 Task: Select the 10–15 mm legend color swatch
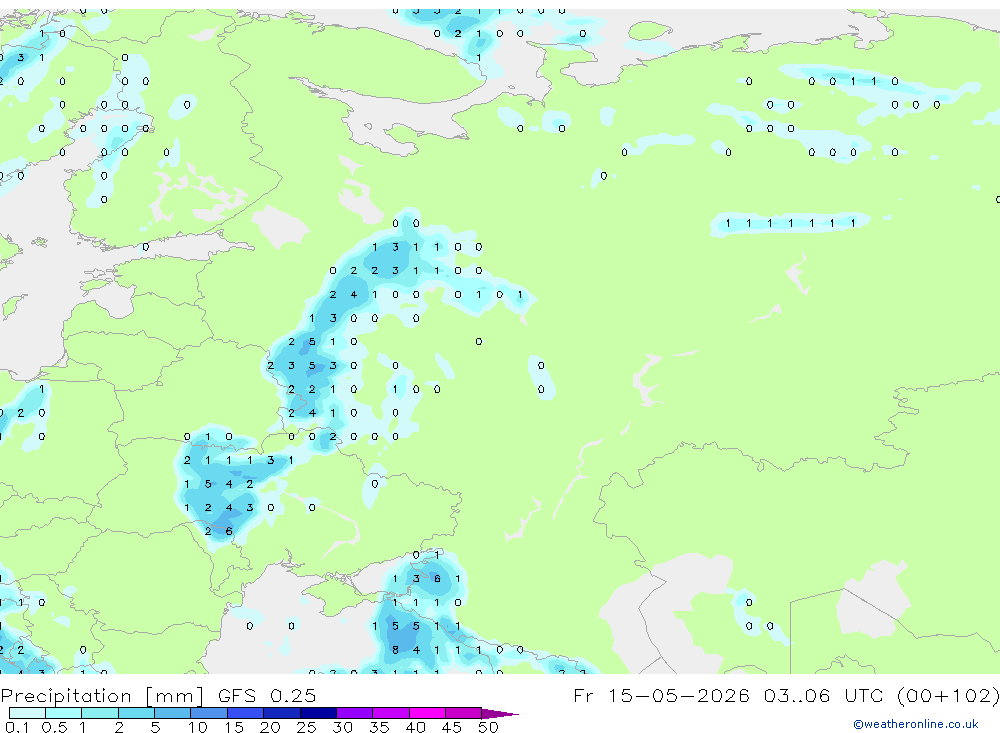coord(209,713)
